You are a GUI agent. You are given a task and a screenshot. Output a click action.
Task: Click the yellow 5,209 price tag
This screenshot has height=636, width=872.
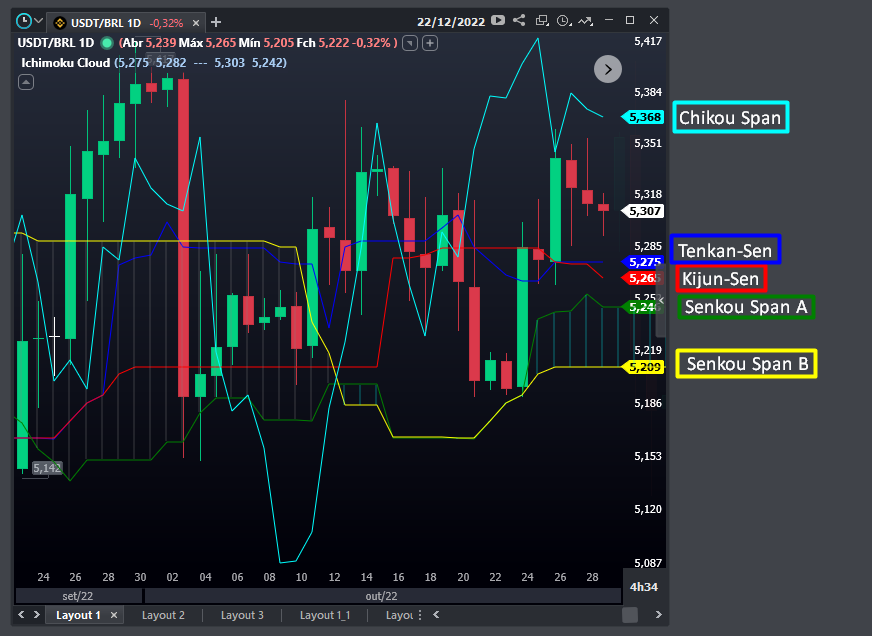click(643, 367)
